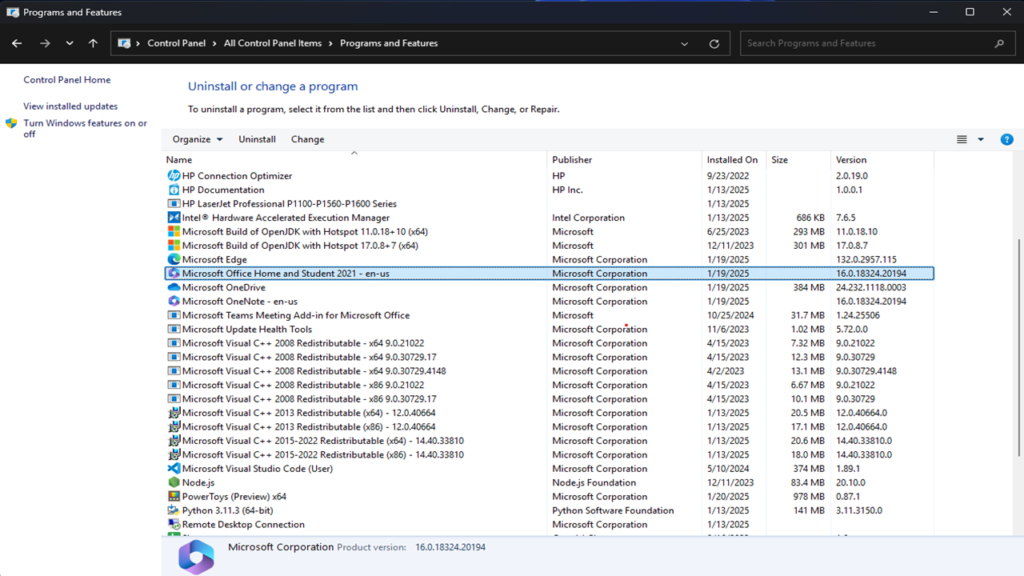Viewport: 1024px width, 576px height.
Task: Click the Remote Desktop Connection icon
Action: coord(174,524)
